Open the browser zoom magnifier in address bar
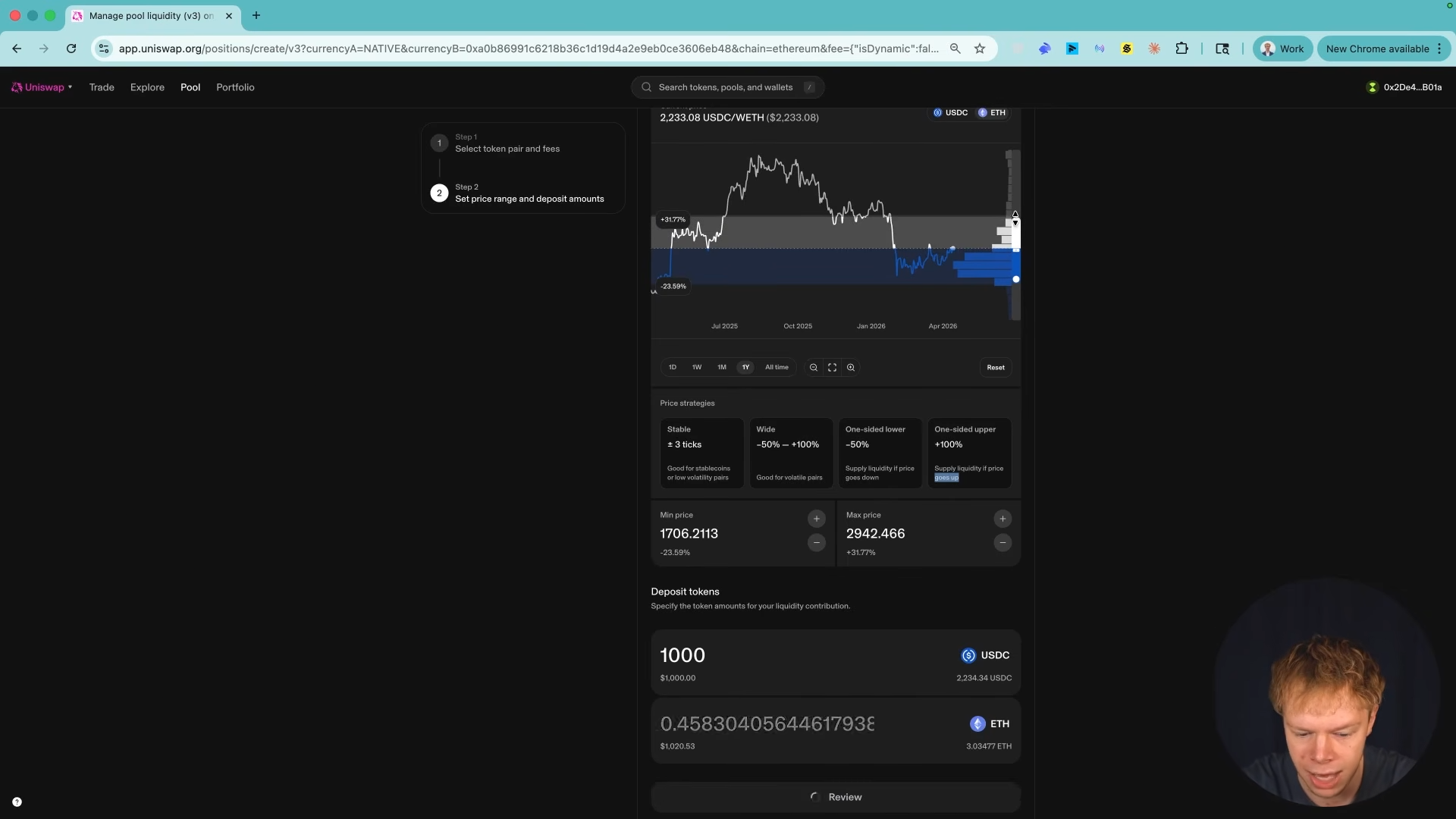This screenshot has width=1456, height=819. pyautogui.click(x=955, y=49)
